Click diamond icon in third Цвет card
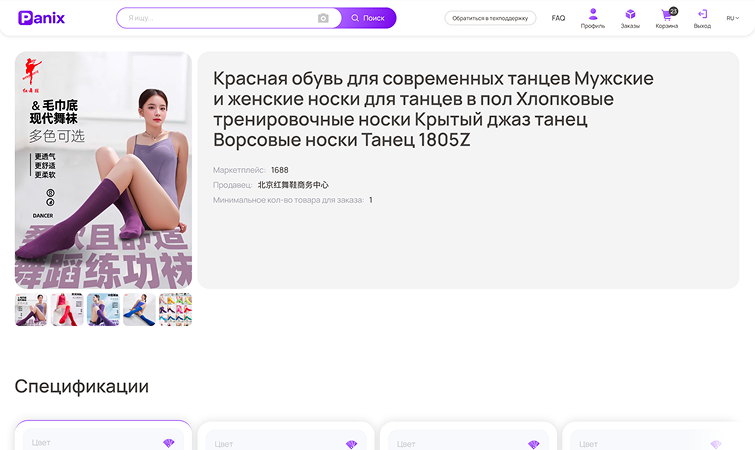This screenshot has height=450, width=755. tap(534, 444)
